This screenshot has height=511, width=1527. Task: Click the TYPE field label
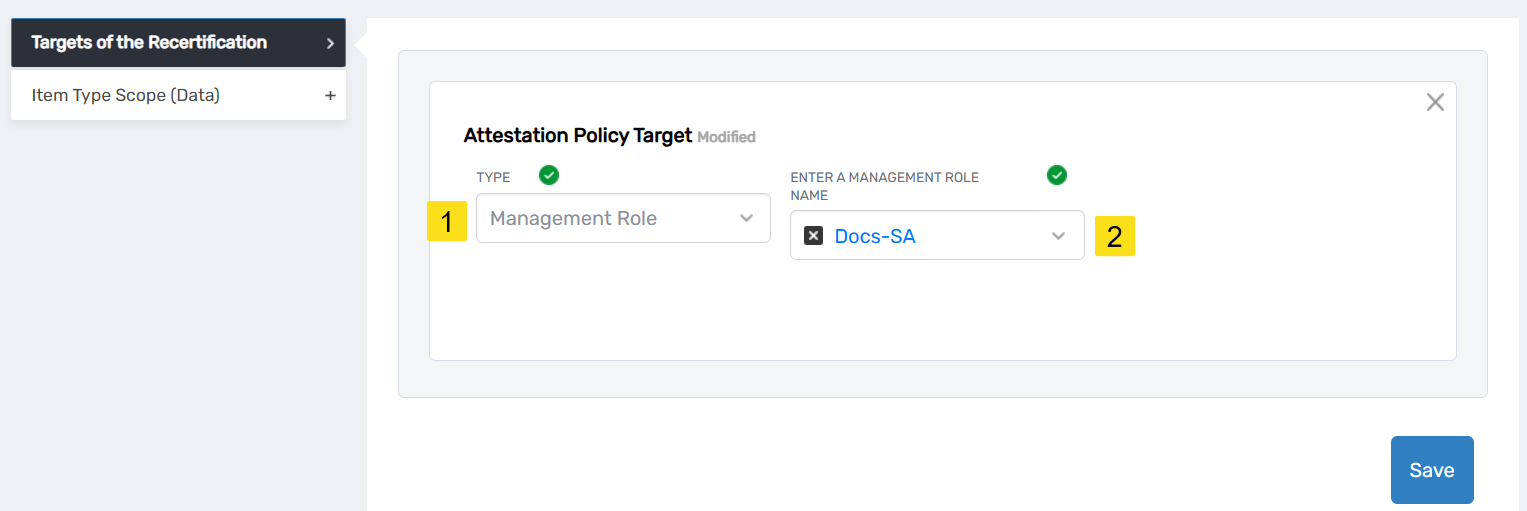(x=493, y=178)
